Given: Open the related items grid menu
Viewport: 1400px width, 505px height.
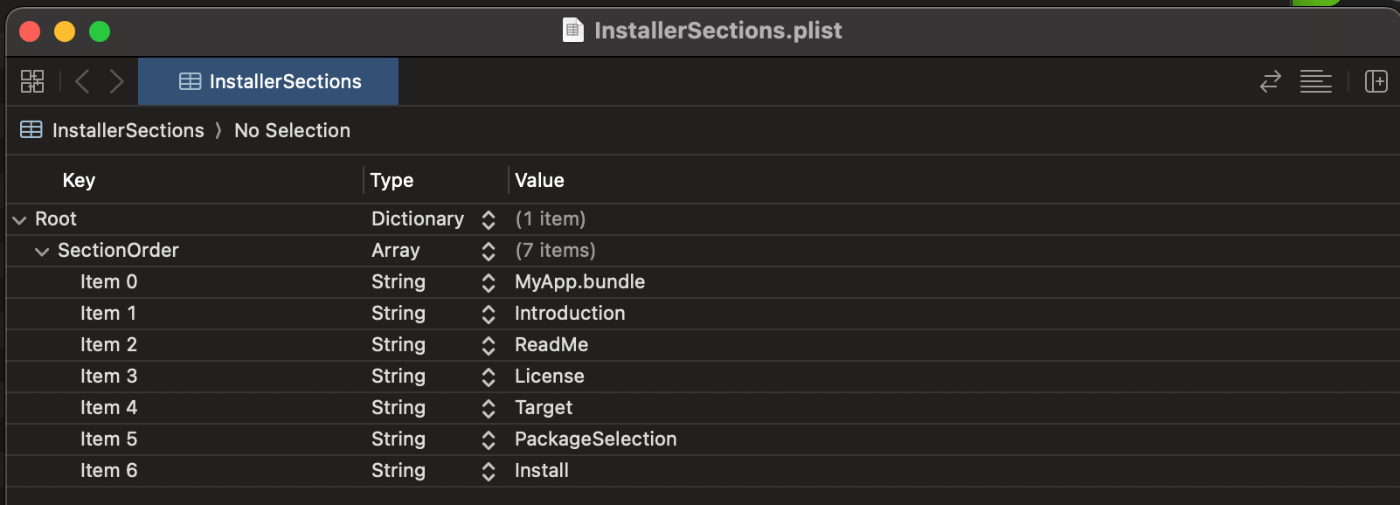Looking at the screenshot, I should pos(32,81).
